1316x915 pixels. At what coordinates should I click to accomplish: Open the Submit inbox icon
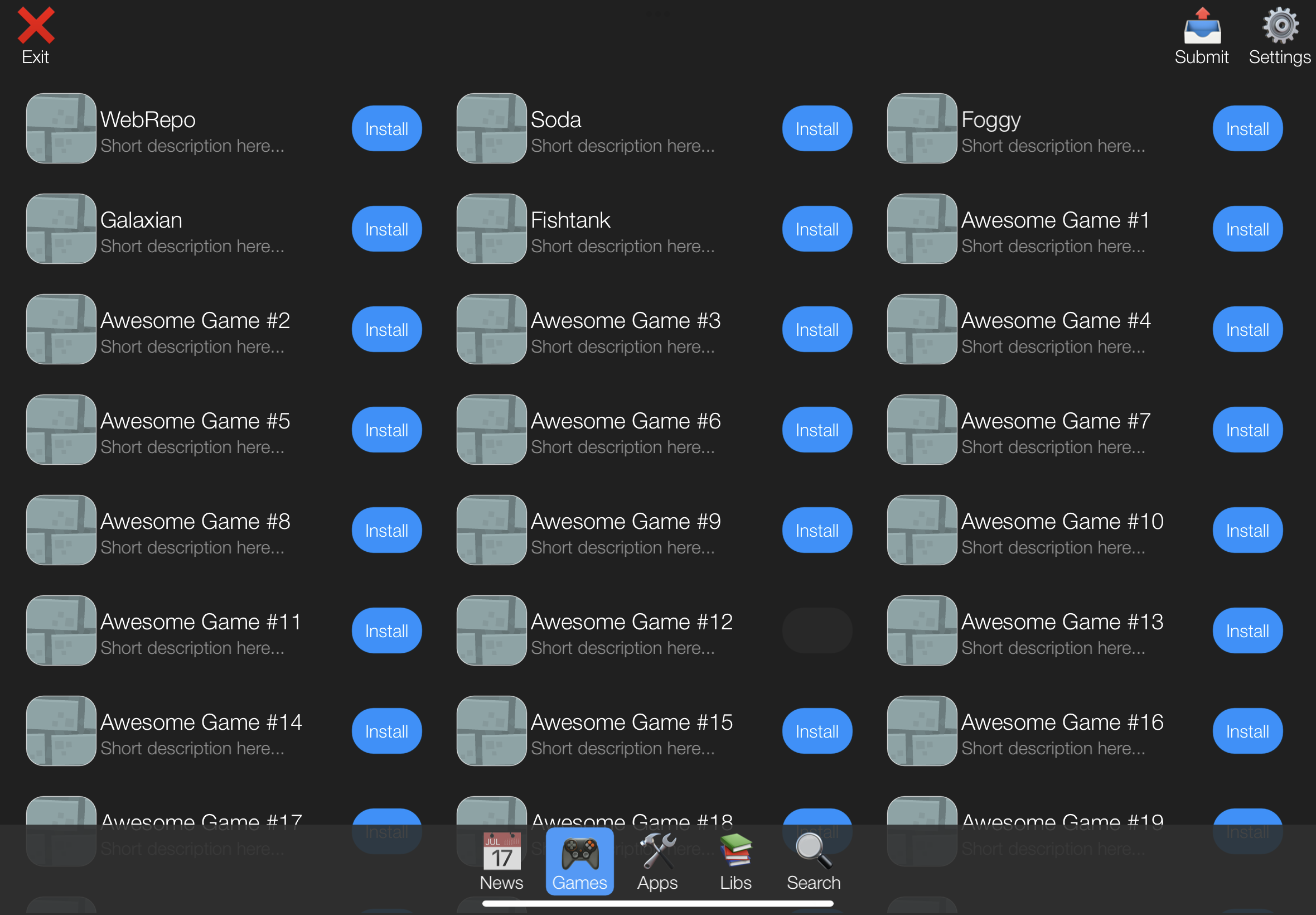point(1202,27)
